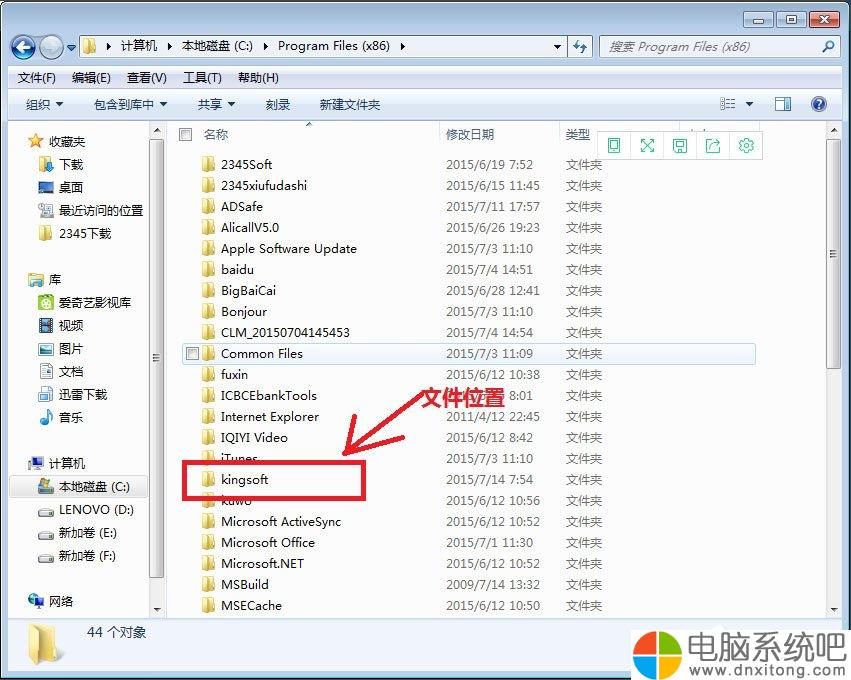Screen dimensions: 851x680
Task: Open the 共享 dropdown
Action: [x=217, y=104]
